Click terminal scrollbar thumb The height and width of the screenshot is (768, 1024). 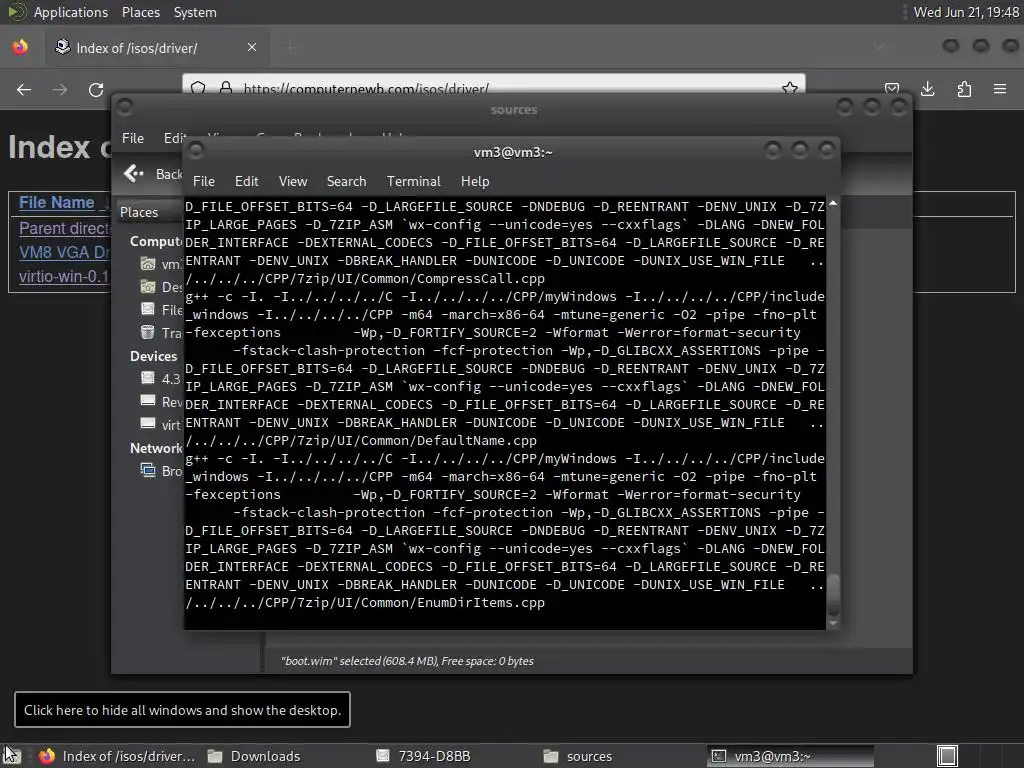[833, 593]
